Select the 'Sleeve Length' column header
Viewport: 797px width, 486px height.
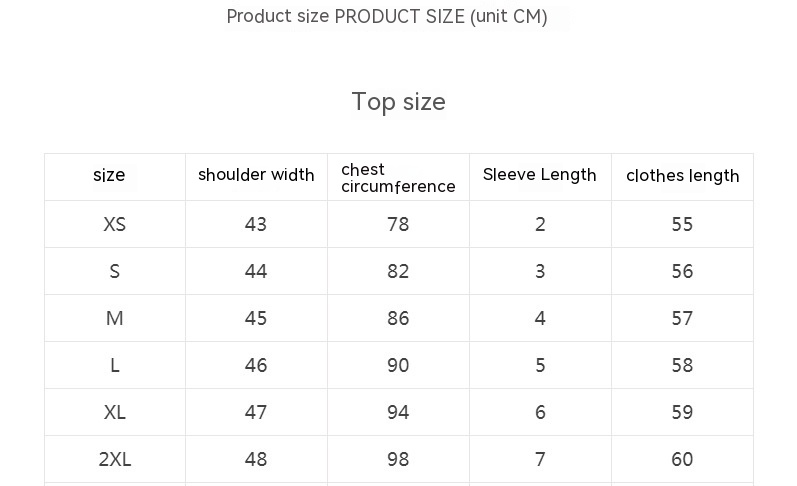540,175
